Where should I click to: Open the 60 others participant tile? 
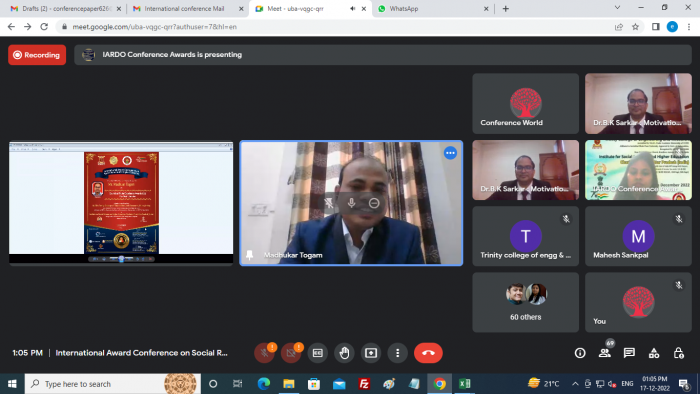pos(525,302)
